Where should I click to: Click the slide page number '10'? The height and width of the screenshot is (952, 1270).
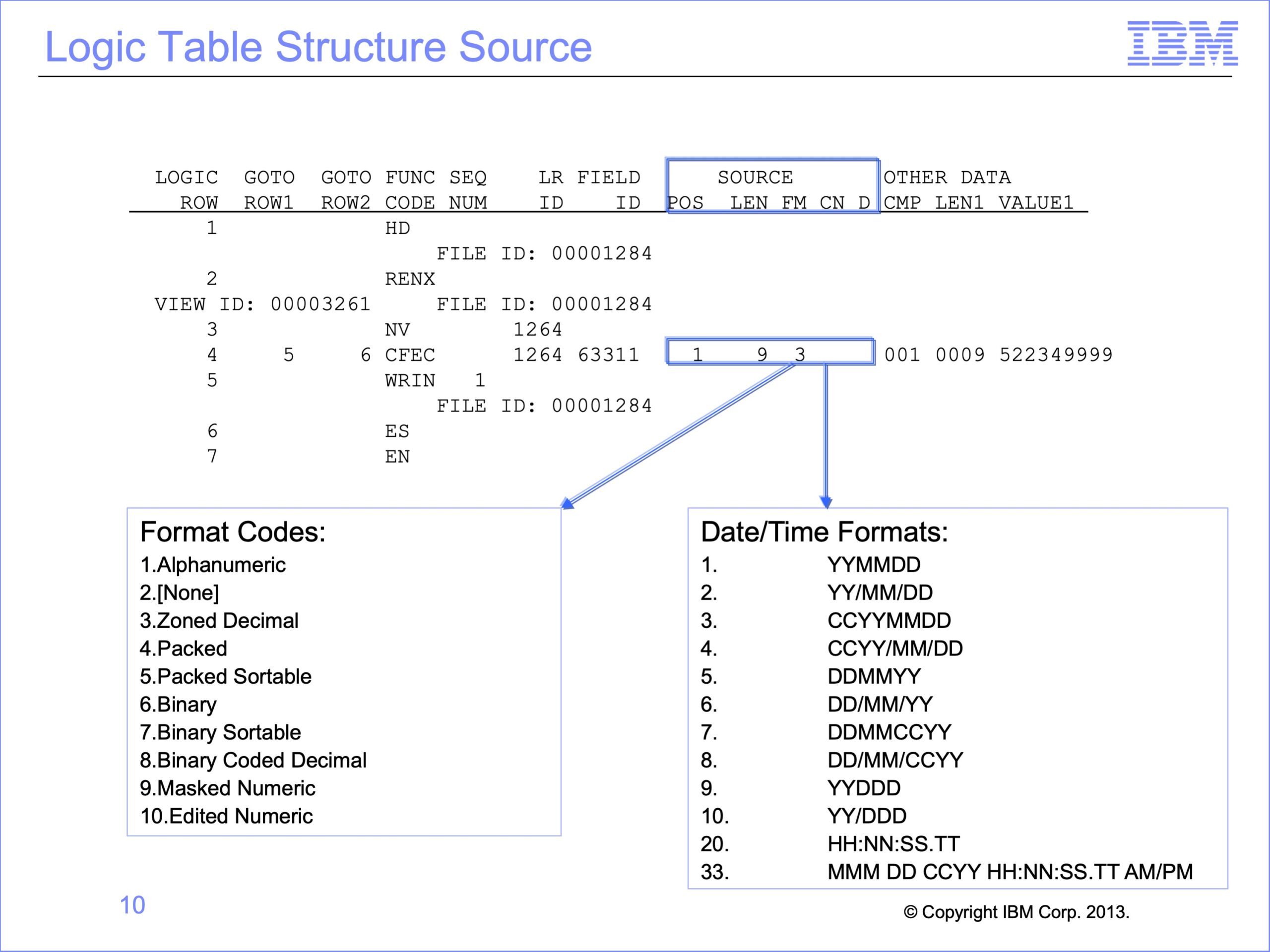coord(132,905)
